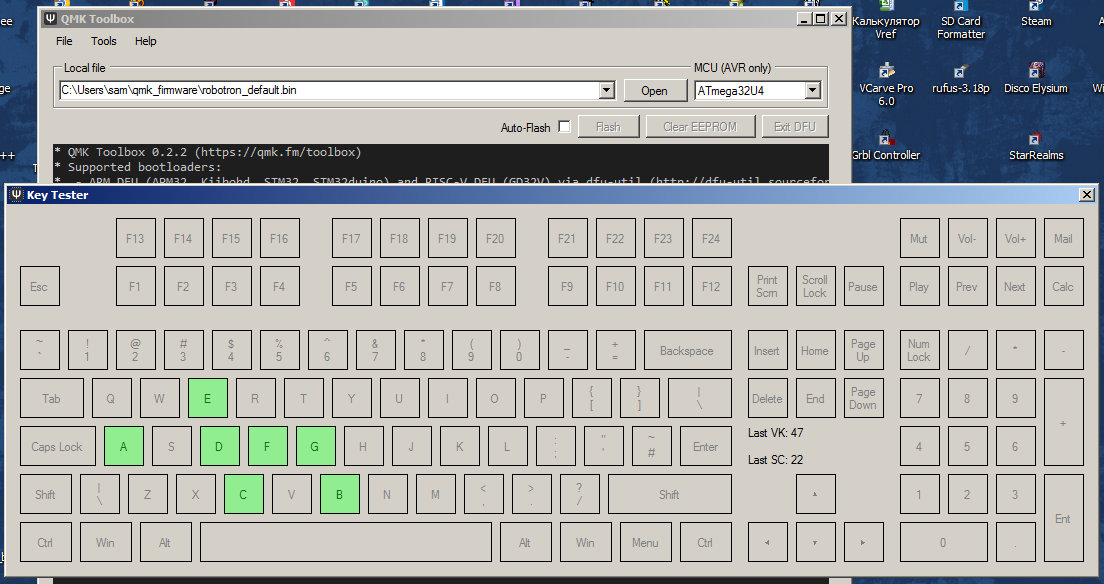Click the F1 key
This screenshot has width=1104, height=584.
(x=135, y=286)
